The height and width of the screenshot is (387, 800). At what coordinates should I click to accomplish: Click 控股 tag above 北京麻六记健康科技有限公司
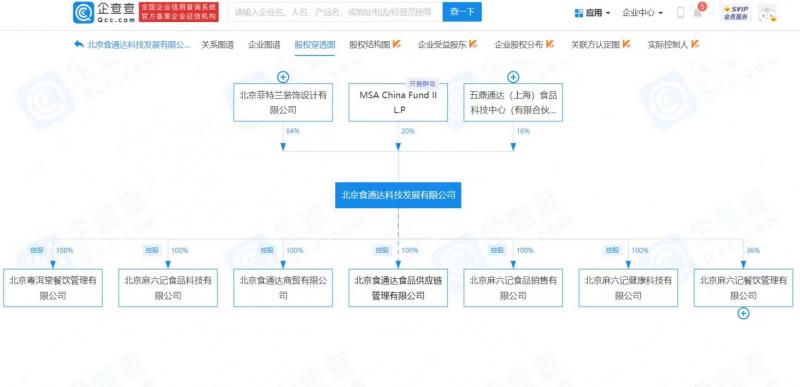612,250
